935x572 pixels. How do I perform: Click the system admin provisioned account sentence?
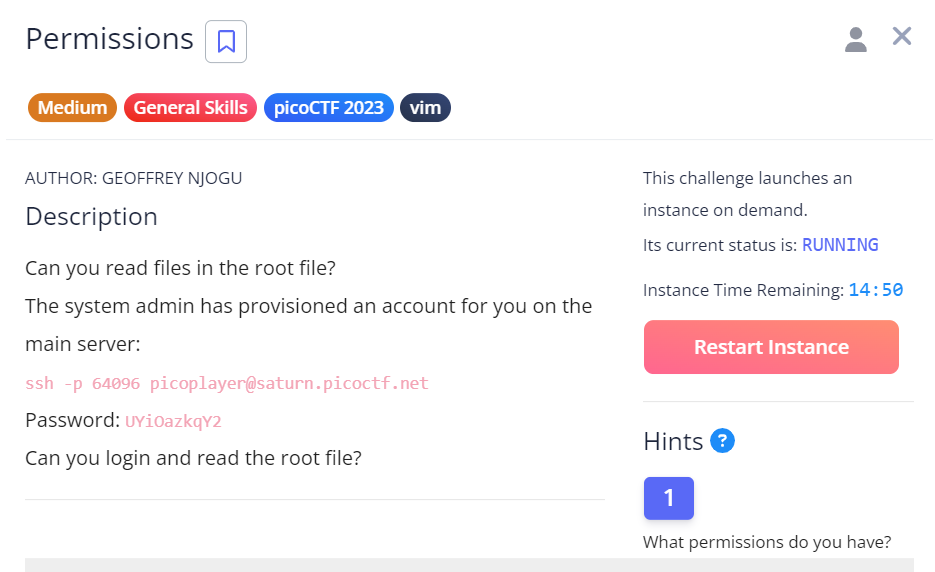click(x=308, y=325)
